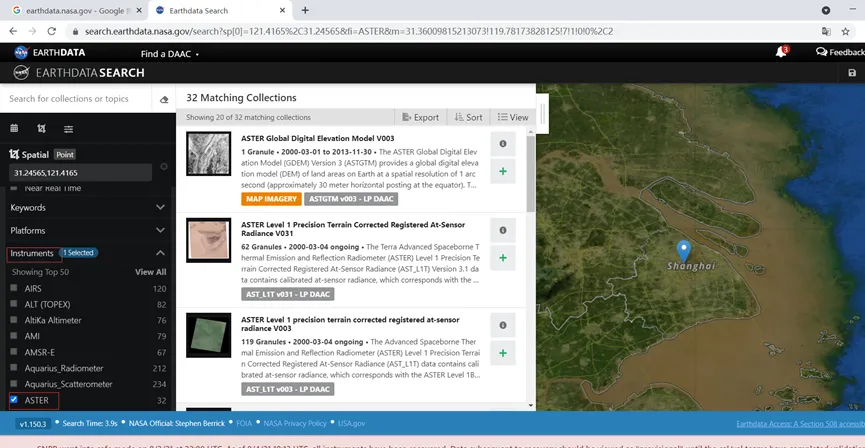
Task: Expand the Keywords filter section
Action: point(88,207)
